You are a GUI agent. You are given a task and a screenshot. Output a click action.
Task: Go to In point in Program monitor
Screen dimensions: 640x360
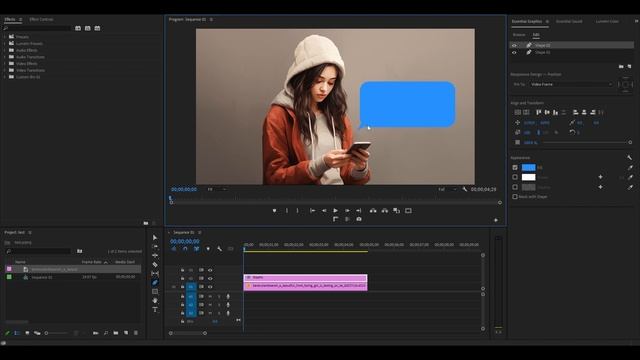[x=313, y=211]
